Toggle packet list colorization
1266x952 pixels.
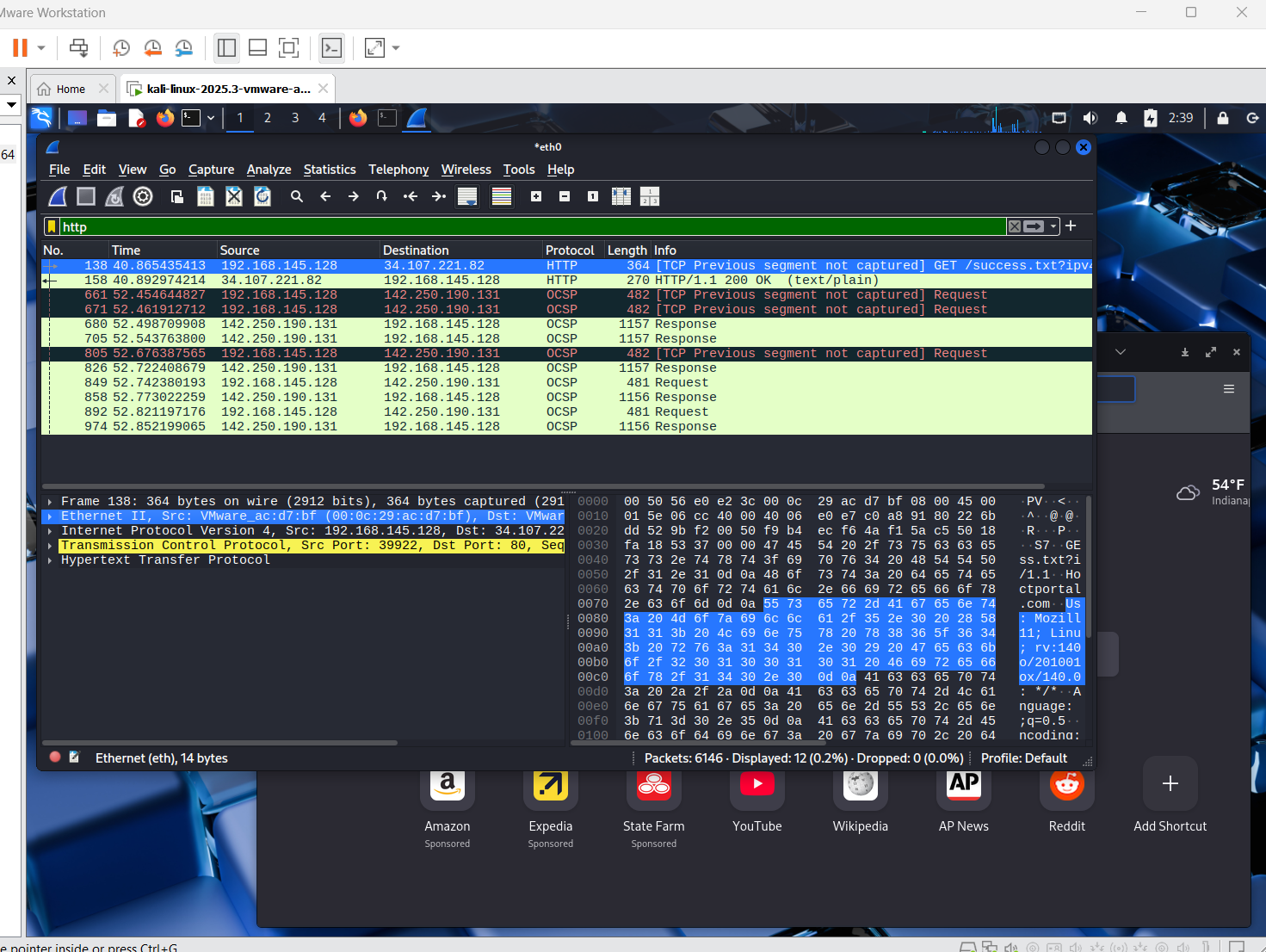502,197
